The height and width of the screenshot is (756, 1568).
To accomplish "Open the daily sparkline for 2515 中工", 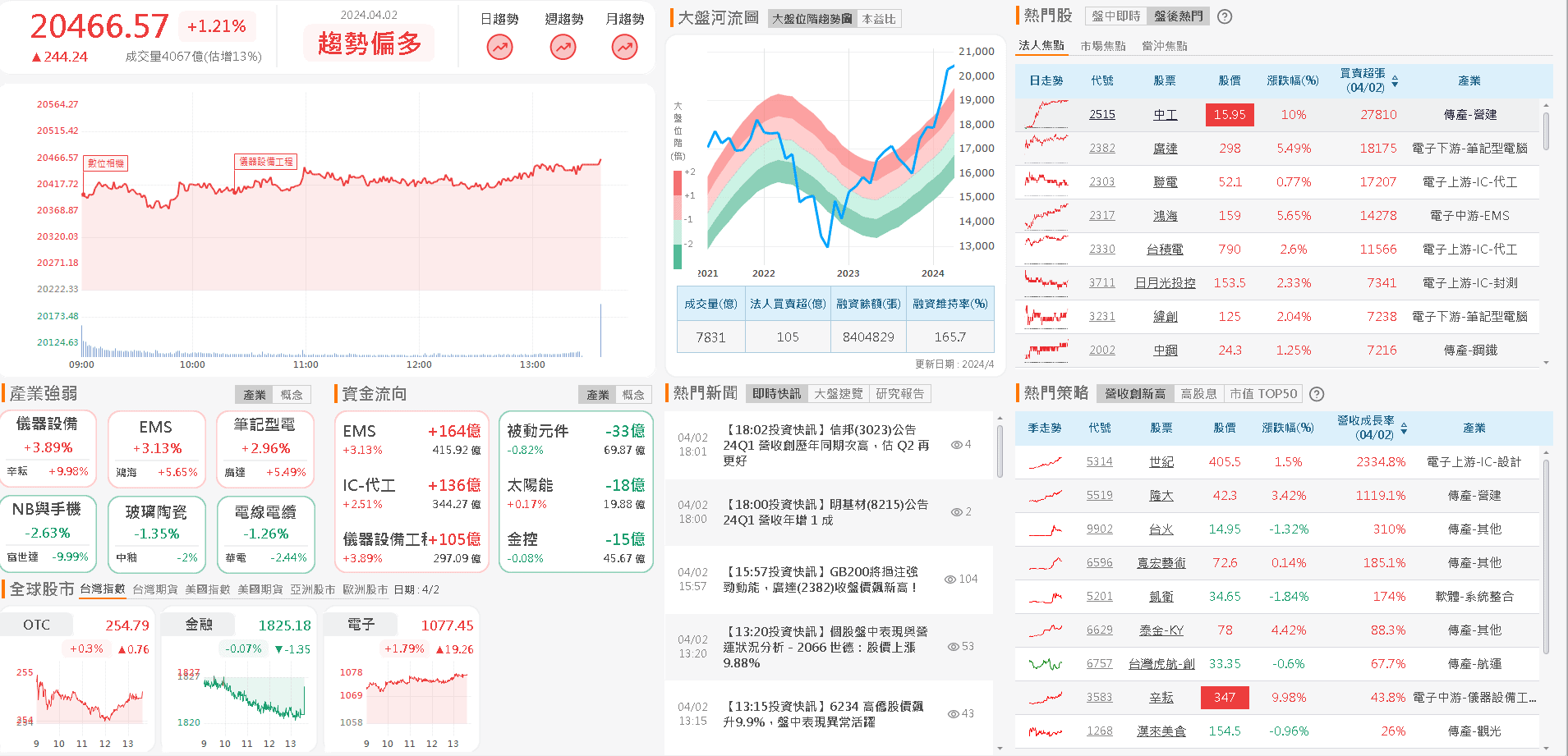I will pos(1046,114).
